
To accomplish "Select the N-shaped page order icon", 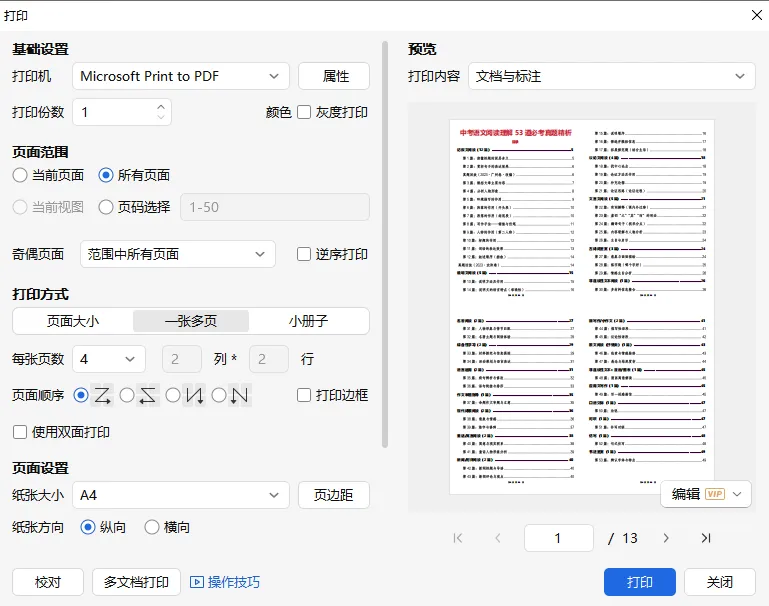I will [240, 395].
